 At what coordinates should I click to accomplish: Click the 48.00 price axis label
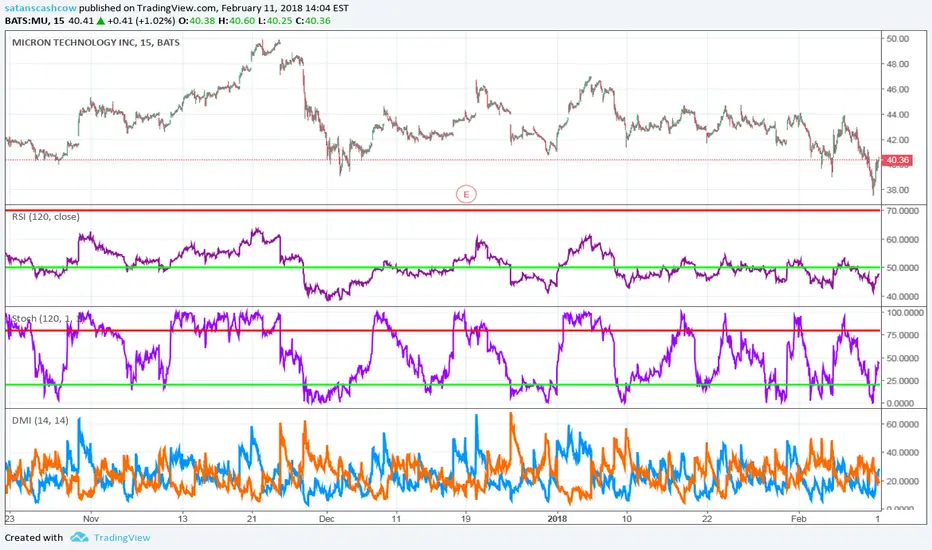(898, 64)
